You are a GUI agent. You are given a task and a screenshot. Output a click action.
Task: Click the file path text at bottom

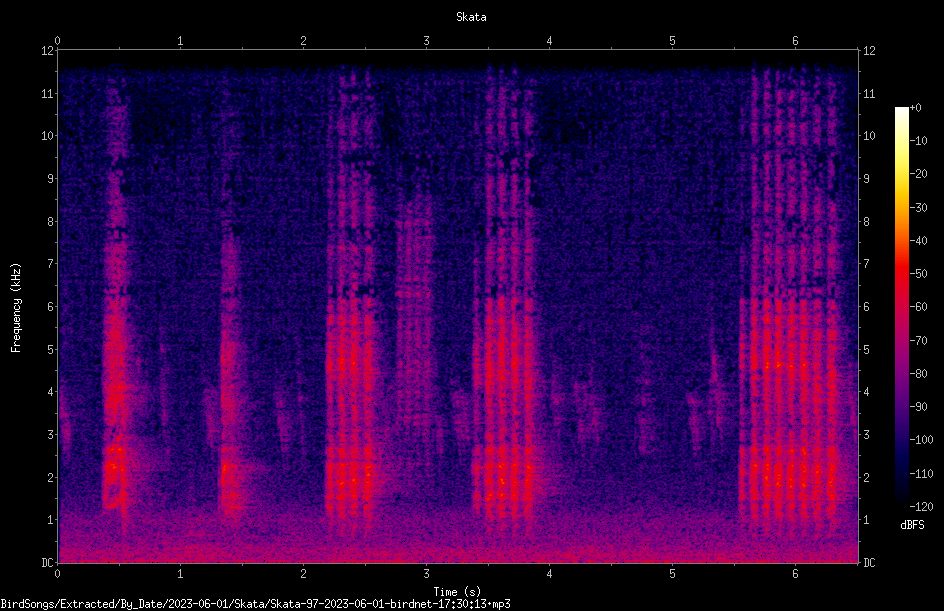(x=255, y=604)
